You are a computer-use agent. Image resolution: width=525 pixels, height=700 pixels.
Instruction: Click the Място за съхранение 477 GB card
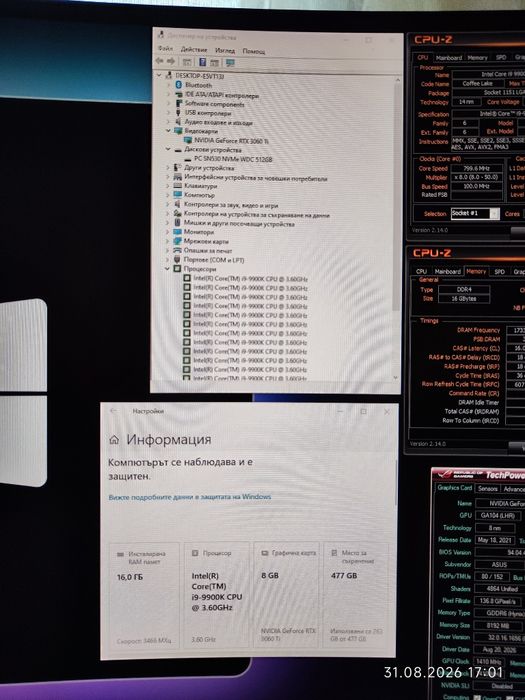(x=356, y=596)
